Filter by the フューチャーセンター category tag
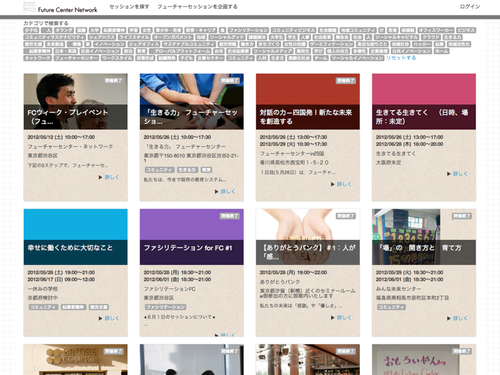Viewport: 500px width, 375px height. [x=76, y=58]
